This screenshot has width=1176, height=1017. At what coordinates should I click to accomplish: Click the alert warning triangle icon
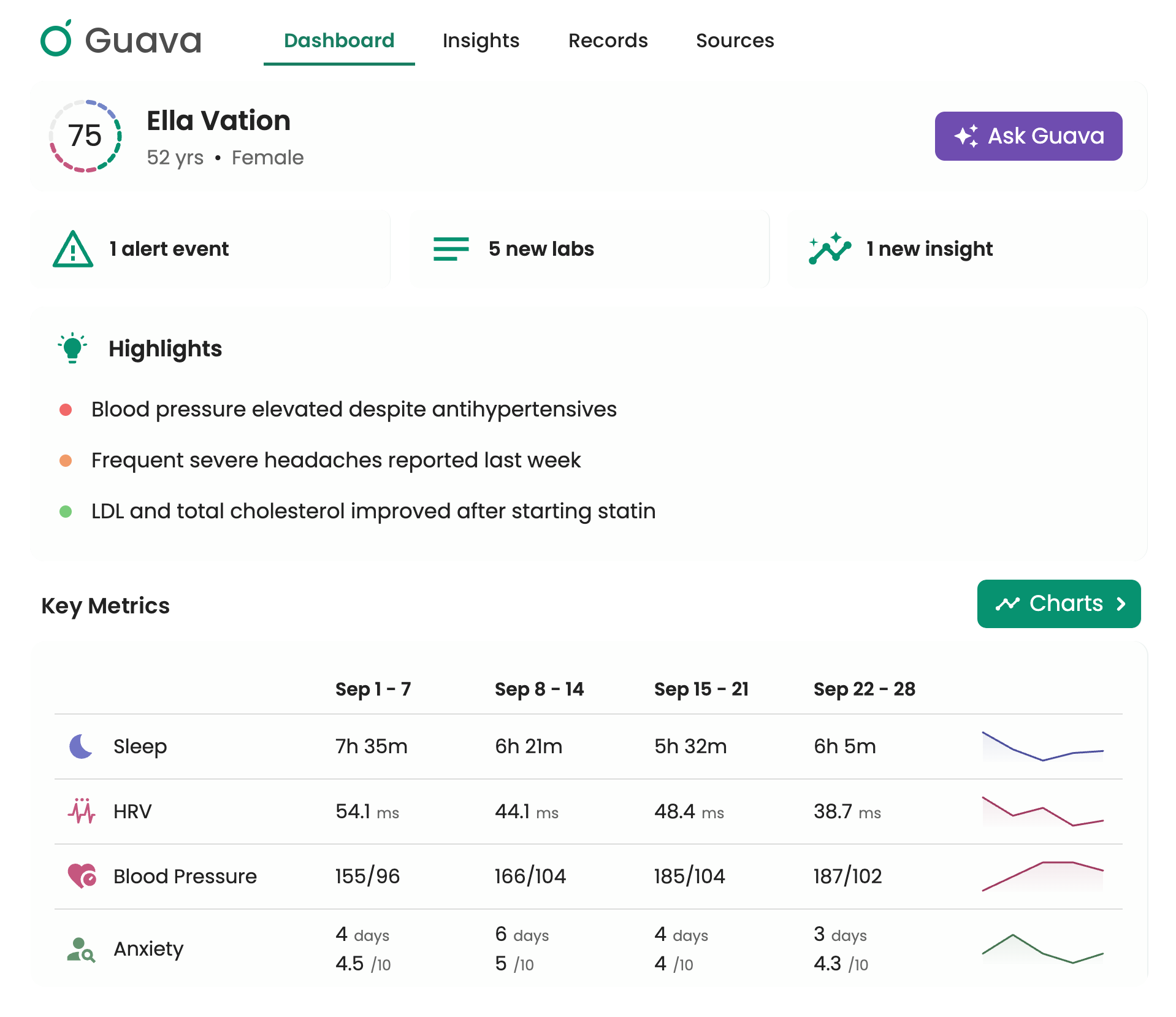pyautogui.click(x=73, y=250)
